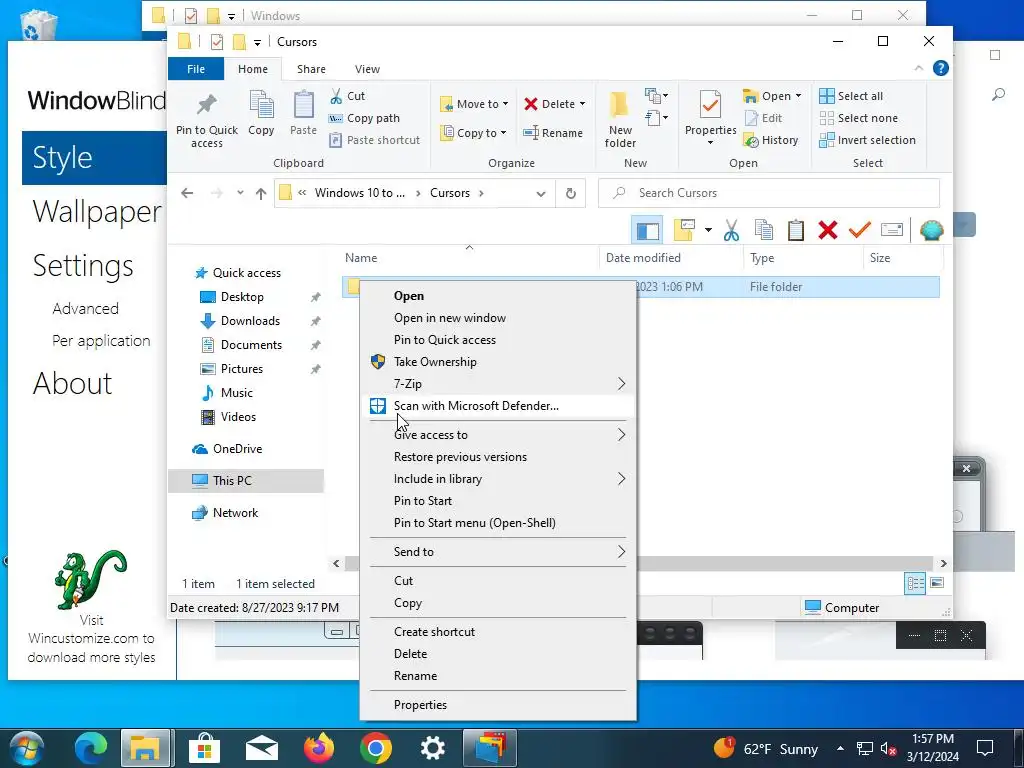1024x768 pixels.
Task: Switch to large icons view in status bar
Action: click(x=937, y=583)
